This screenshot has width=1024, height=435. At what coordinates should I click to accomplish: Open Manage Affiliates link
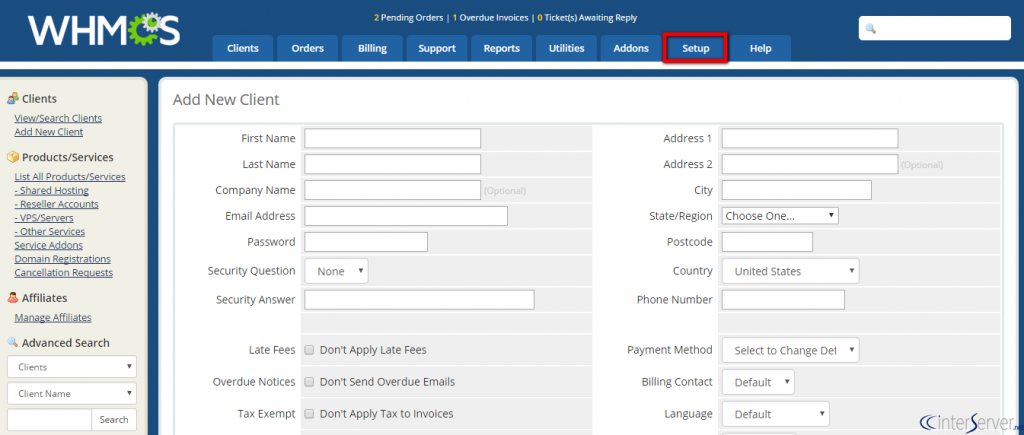pos(53,318)
